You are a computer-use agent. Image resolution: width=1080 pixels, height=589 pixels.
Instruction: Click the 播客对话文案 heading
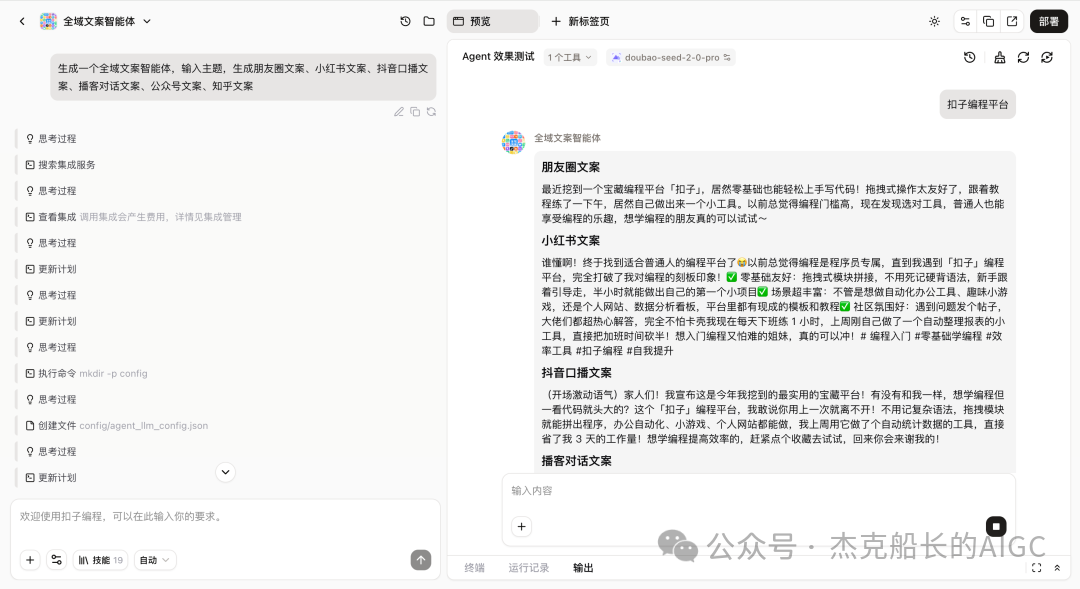click(577, 462)
